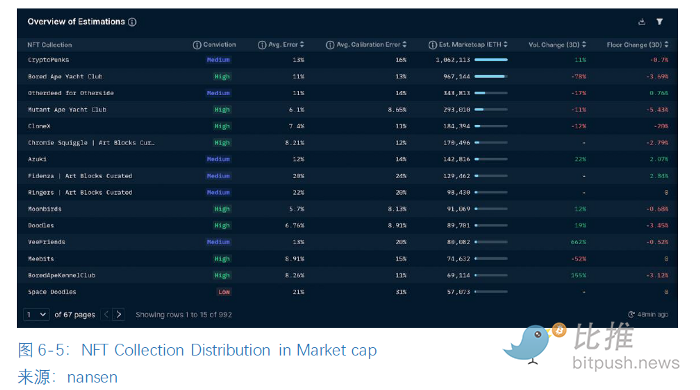The height and width of the screenshot is (390, 700).
Task: Select the Azuki collection row
Action: (347, 159)
